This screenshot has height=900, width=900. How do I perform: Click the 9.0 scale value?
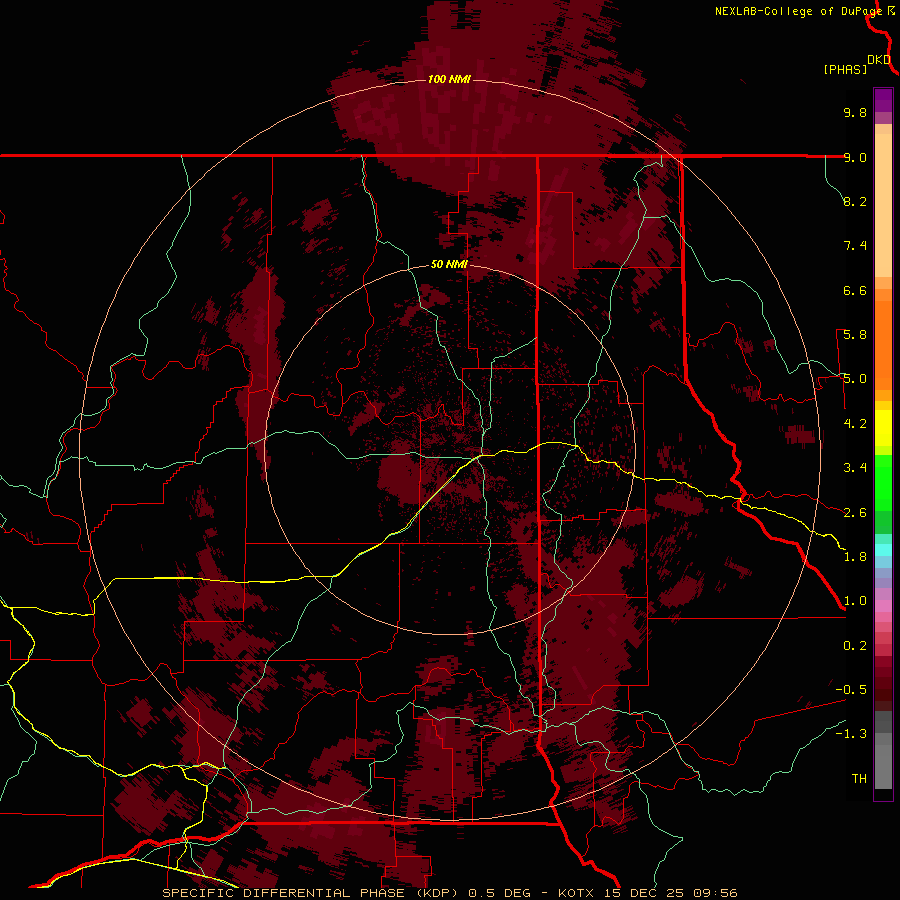855,157
